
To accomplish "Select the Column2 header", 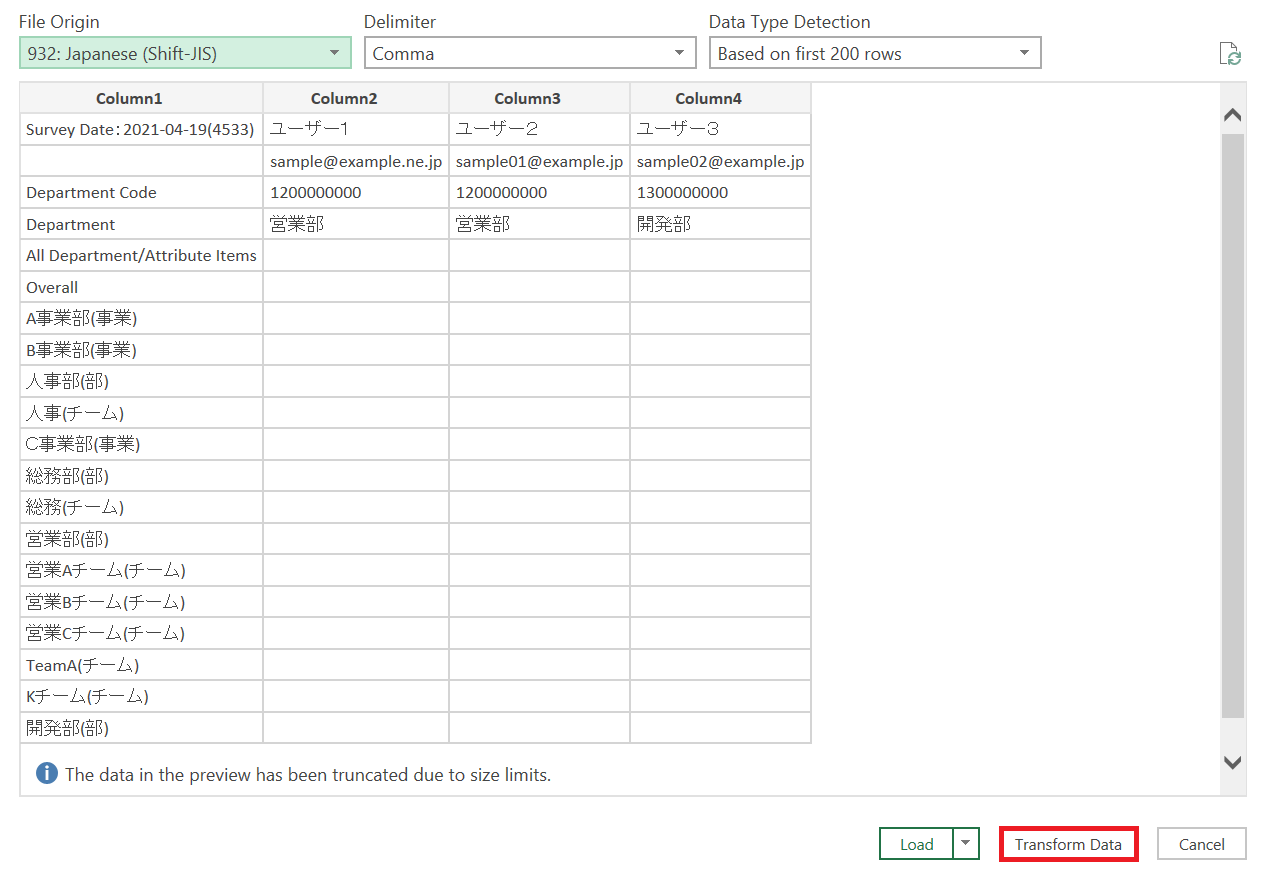I will (356, 98).
